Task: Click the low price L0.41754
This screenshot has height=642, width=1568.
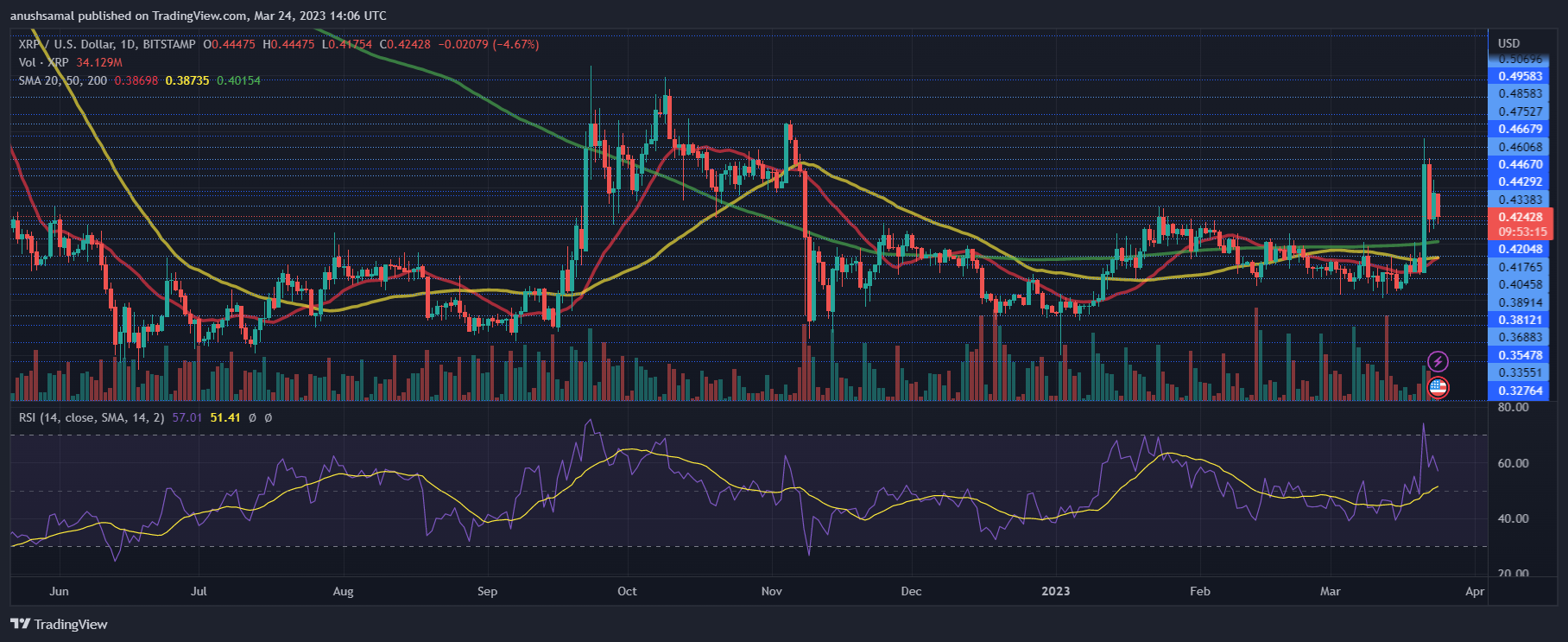Action: [x=347, y=44]
